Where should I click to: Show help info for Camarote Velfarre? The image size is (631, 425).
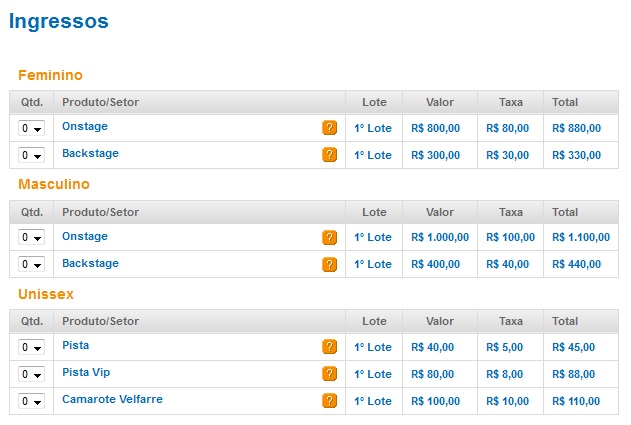329,401
